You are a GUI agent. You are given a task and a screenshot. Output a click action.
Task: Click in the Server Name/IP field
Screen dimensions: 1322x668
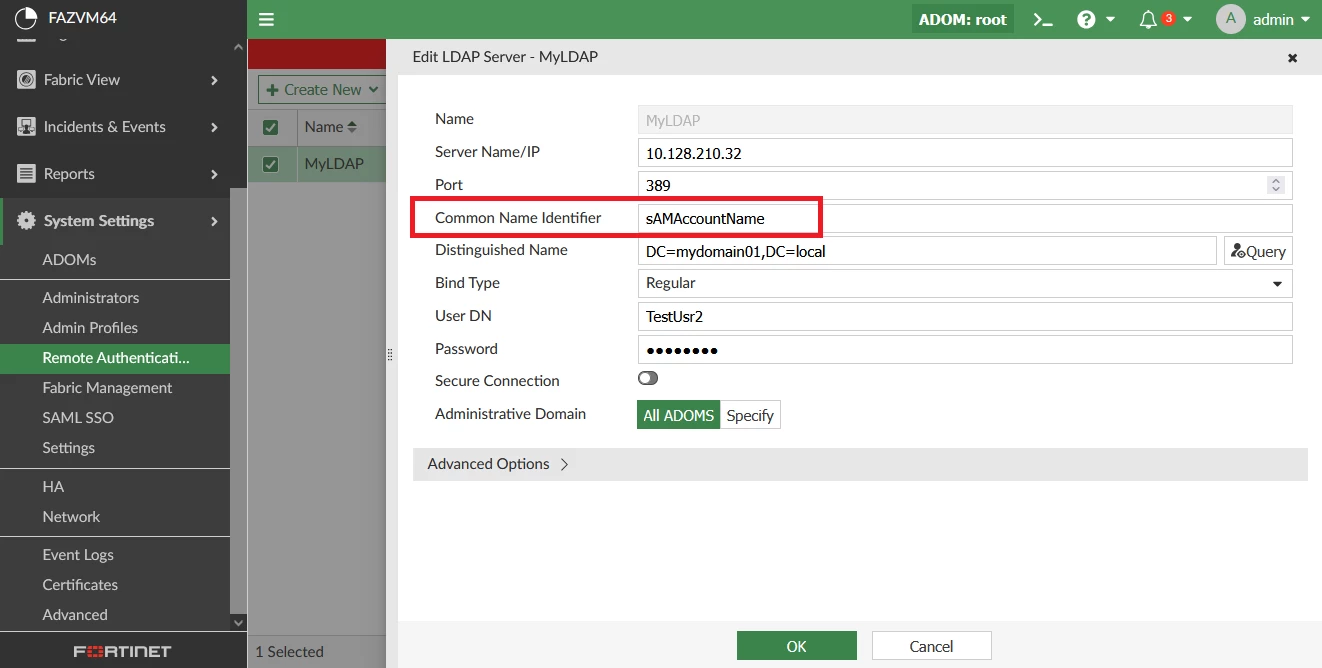pyautogui.click(x=965, y=153)
